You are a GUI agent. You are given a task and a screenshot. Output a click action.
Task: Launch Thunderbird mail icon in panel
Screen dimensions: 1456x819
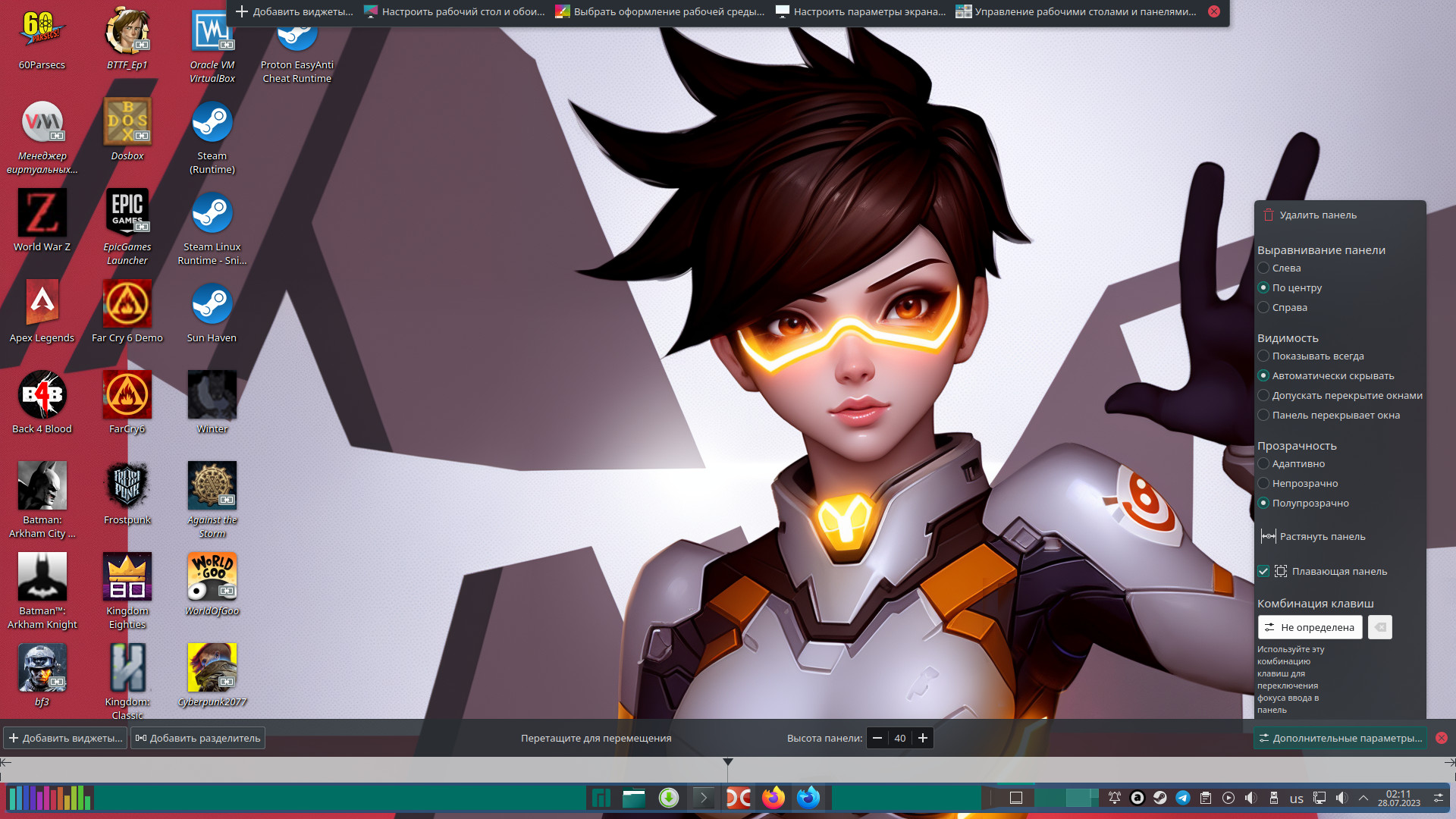tap(808, 798)
